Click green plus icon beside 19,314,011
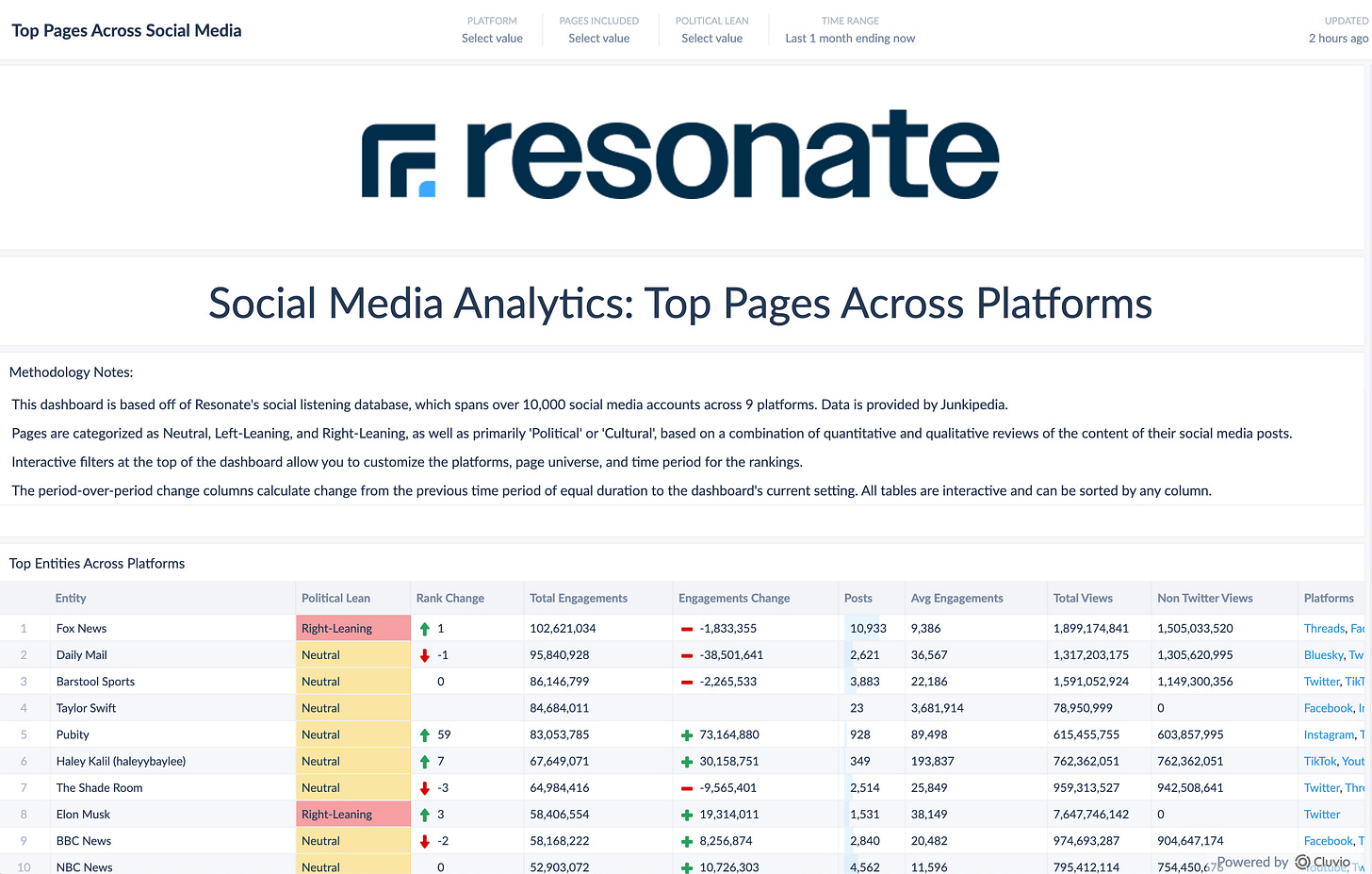The width and height of the screenshot is (1372, 874). tap(687, 815)
